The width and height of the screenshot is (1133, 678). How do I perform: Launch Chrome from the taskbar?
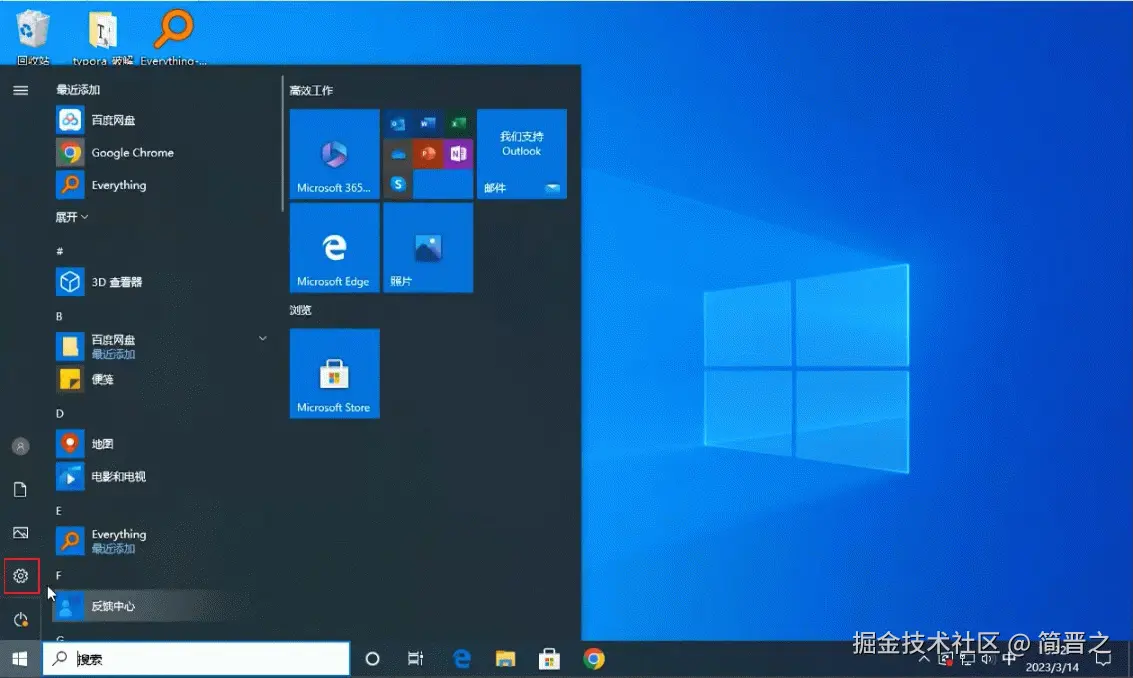pos(594,658)
